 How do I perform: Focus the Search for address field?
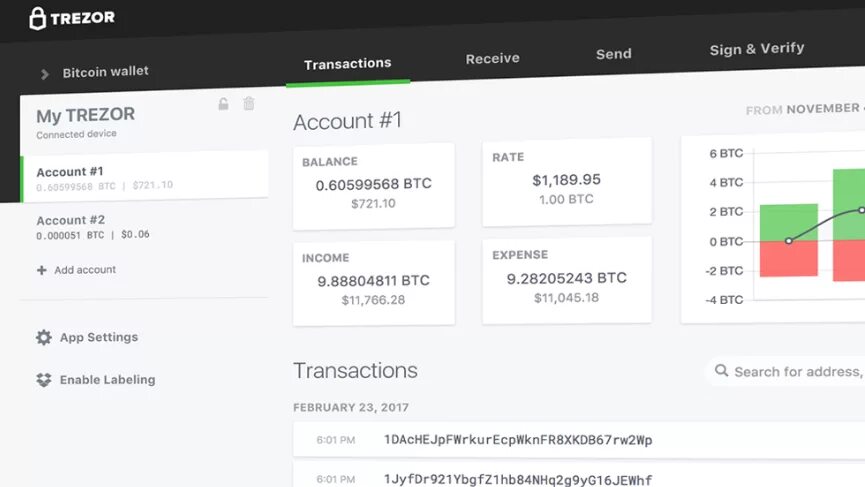coord(788,371)
